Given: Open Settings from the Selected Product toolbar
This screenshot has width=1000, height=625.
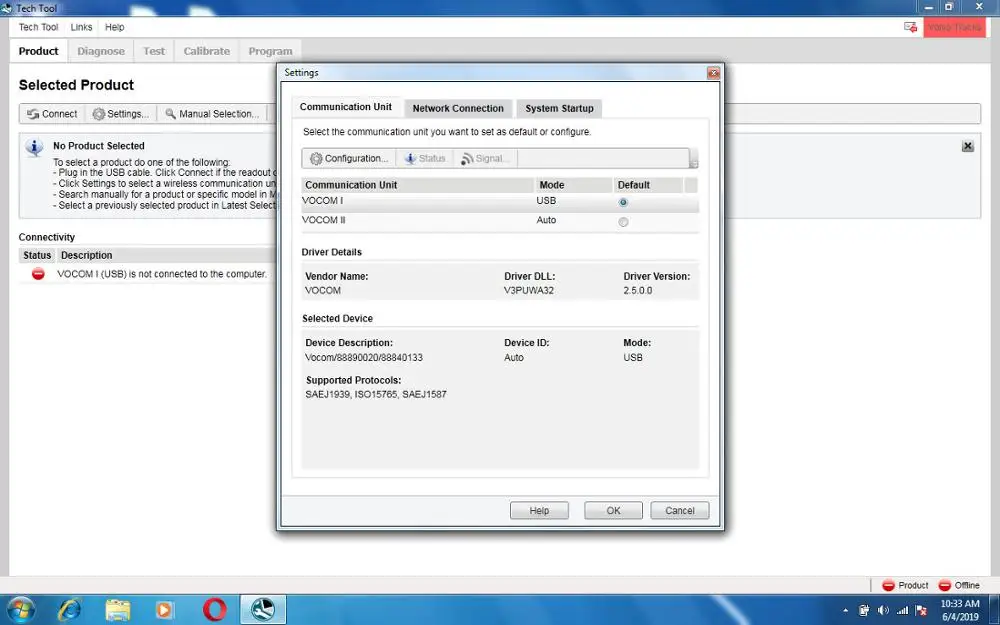Looking at the screenshot, I should [121, 114].
